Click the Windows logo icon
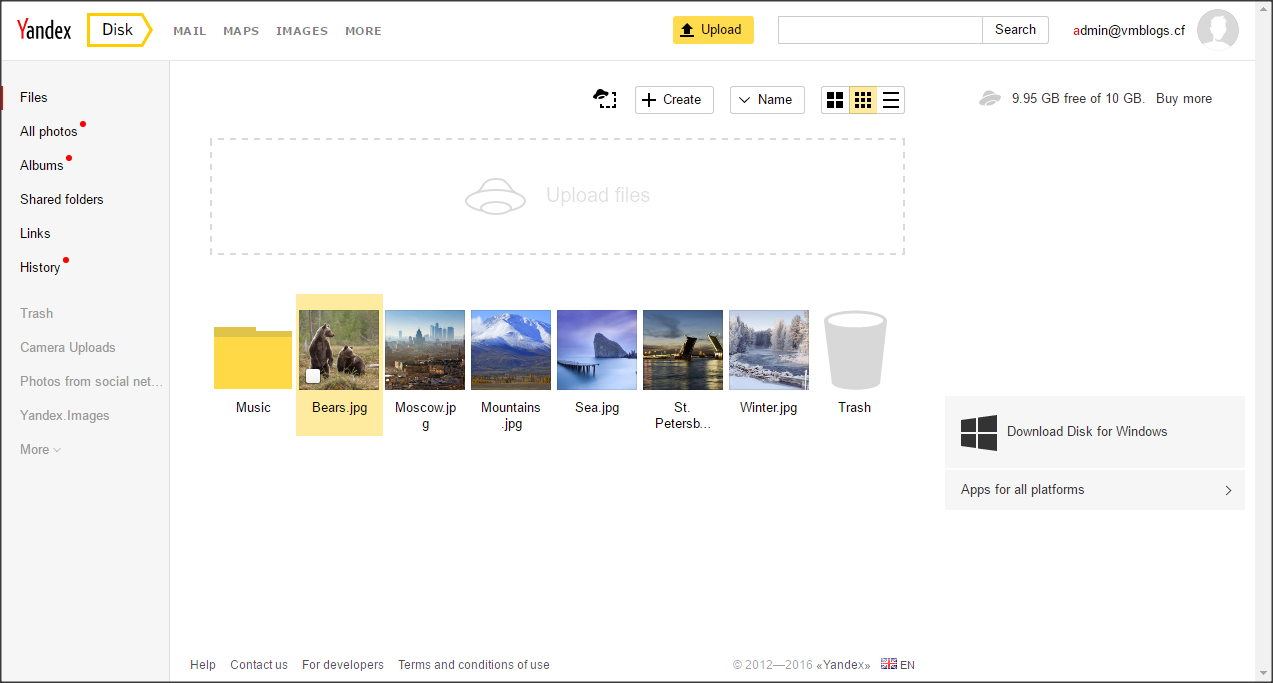The height and width of the screenshot is (683, 1273). click(978, 432)
